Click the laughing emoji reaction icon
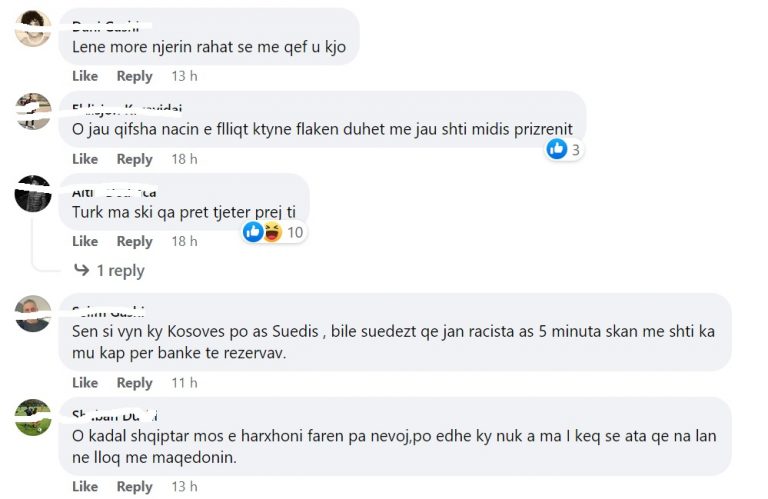 pyautogui.click(x=272, y=232)
